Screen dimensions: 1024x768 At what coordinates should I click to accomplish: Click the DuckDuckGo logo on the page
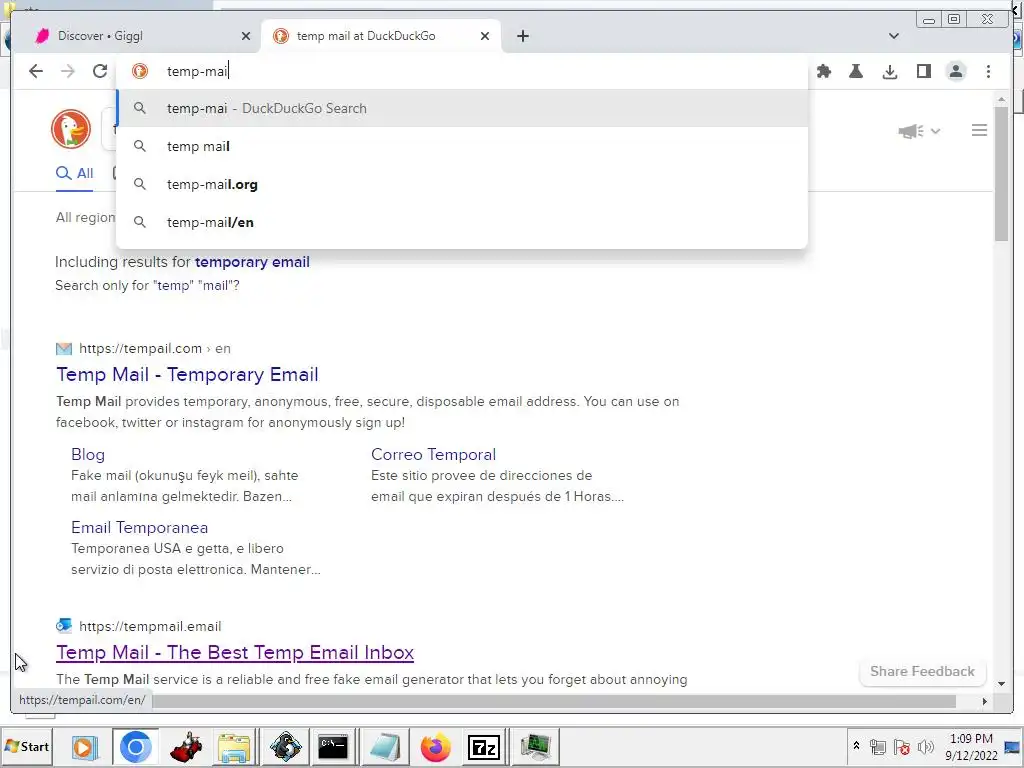pyautogui.click(x=71, y=129)
